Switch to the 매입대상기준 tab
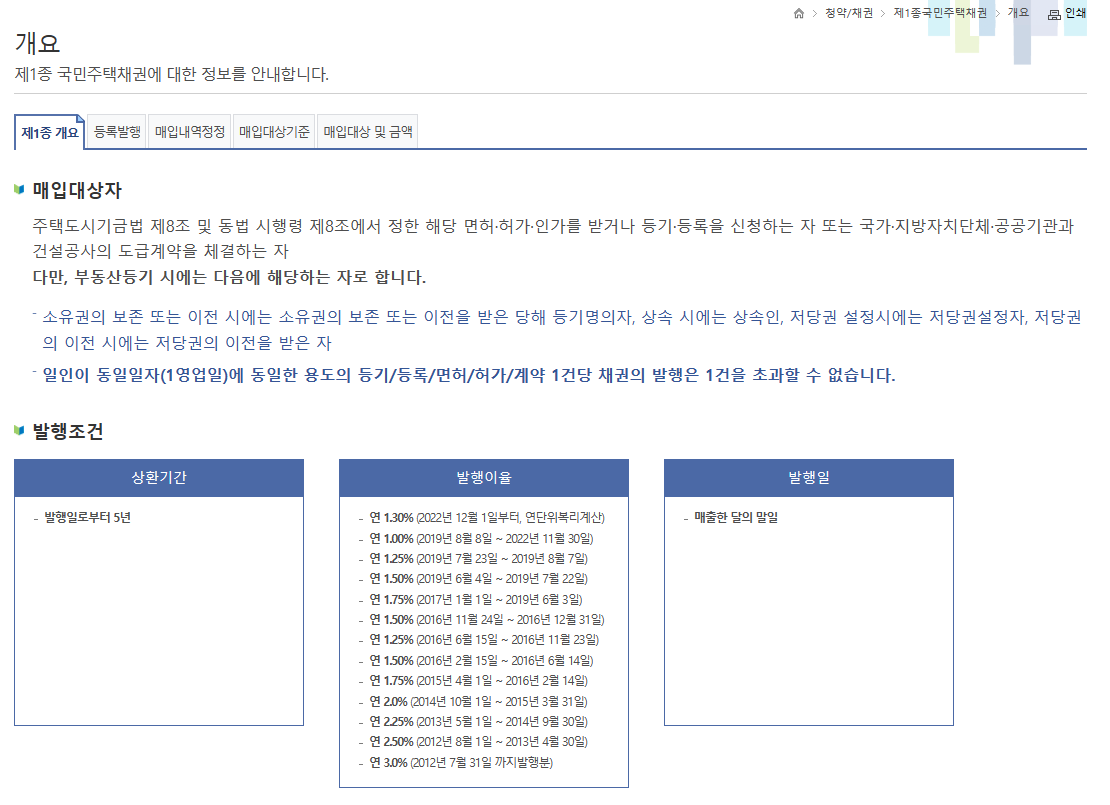 point(275,130)
